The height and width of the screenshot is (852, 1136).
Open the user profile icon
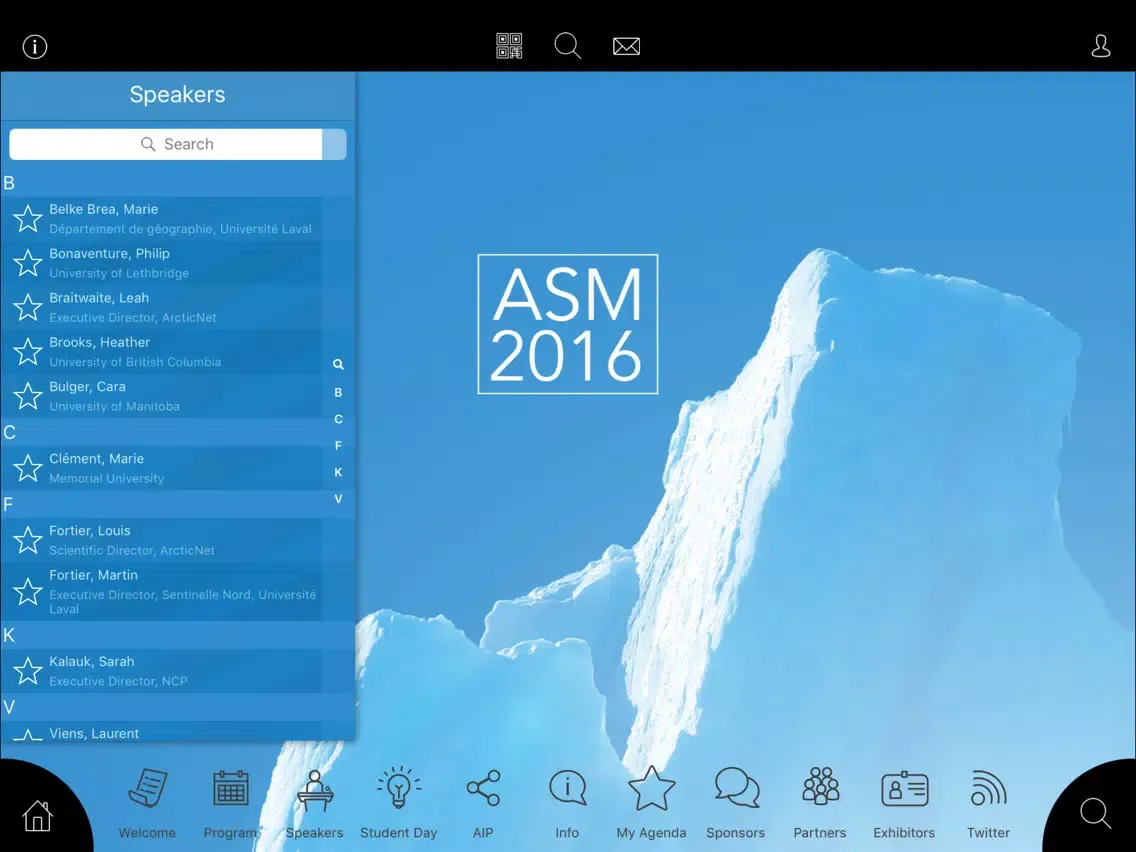coord(1100,46)
